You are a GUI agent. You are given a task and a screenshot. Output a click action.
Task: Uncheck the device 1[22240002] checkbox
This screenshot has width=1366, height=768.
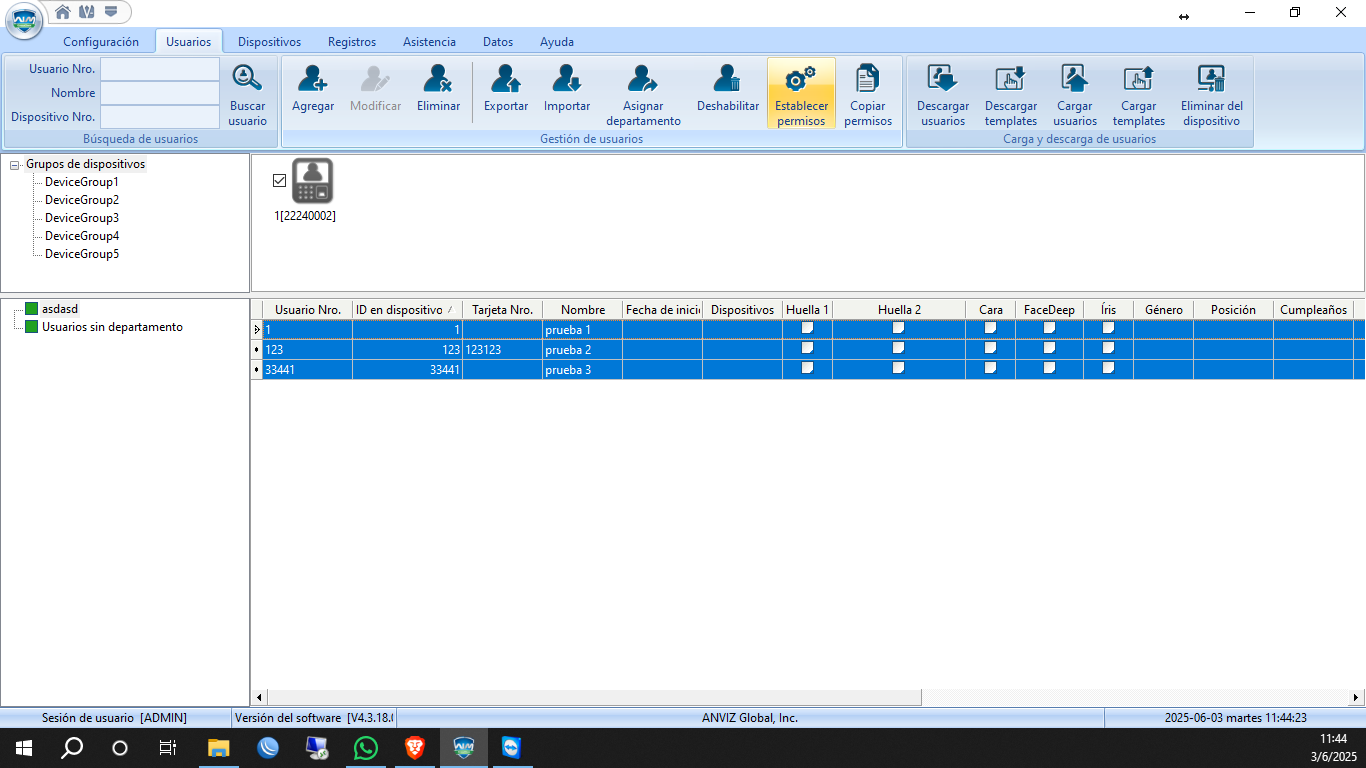(x=279, y=180)
